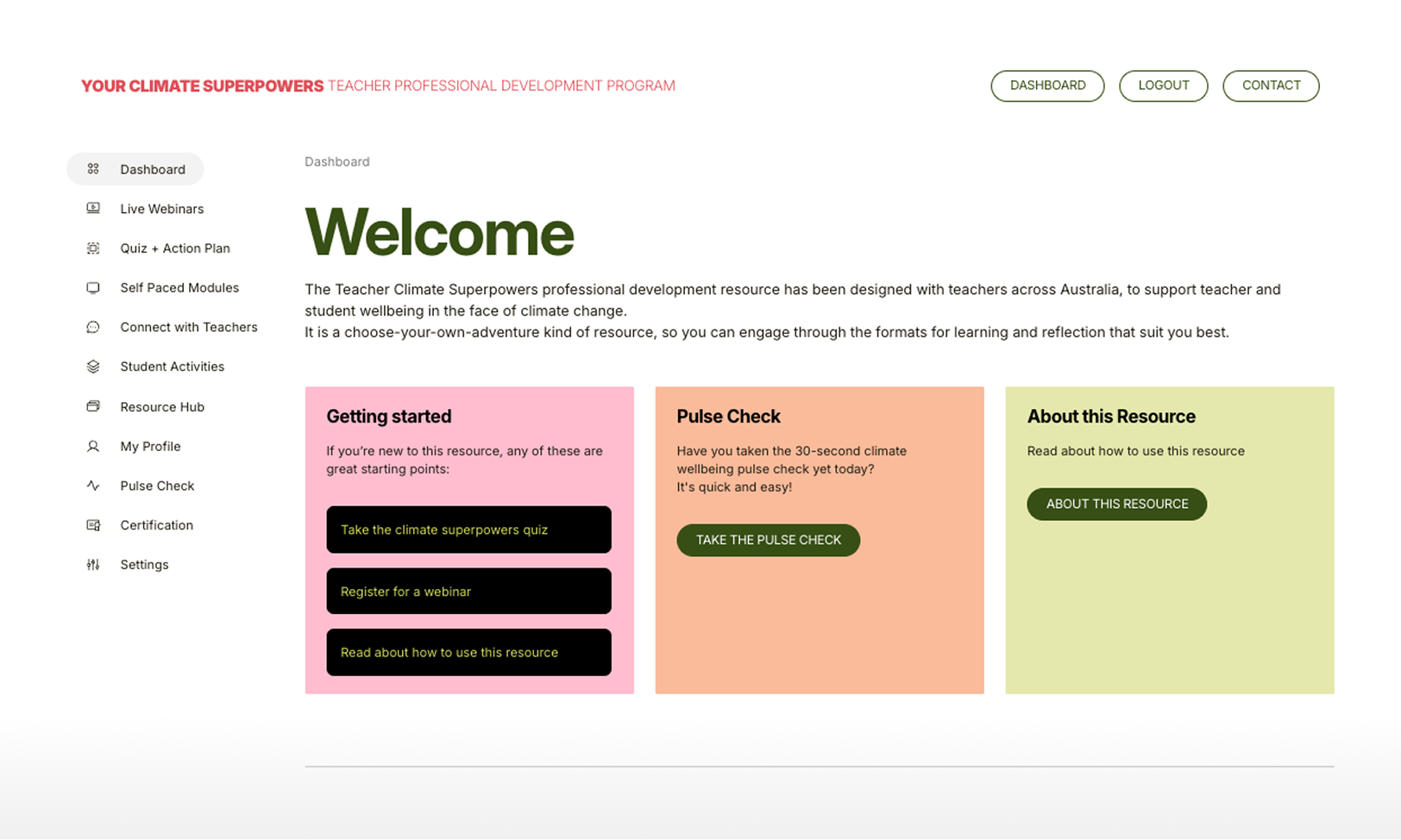1401x840 pixels.
Task: Open Settings via the sliders icon
Action: 92,564
